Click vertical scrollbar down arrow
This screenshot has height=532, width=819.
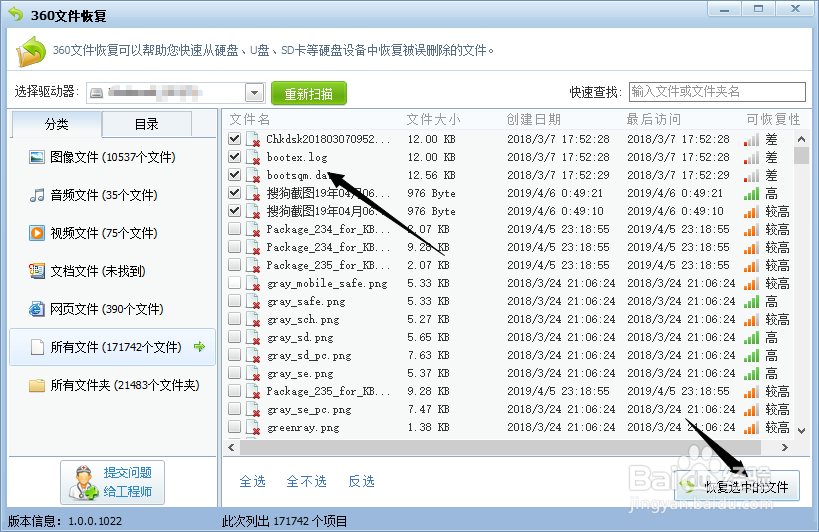[x=802, y=431]
